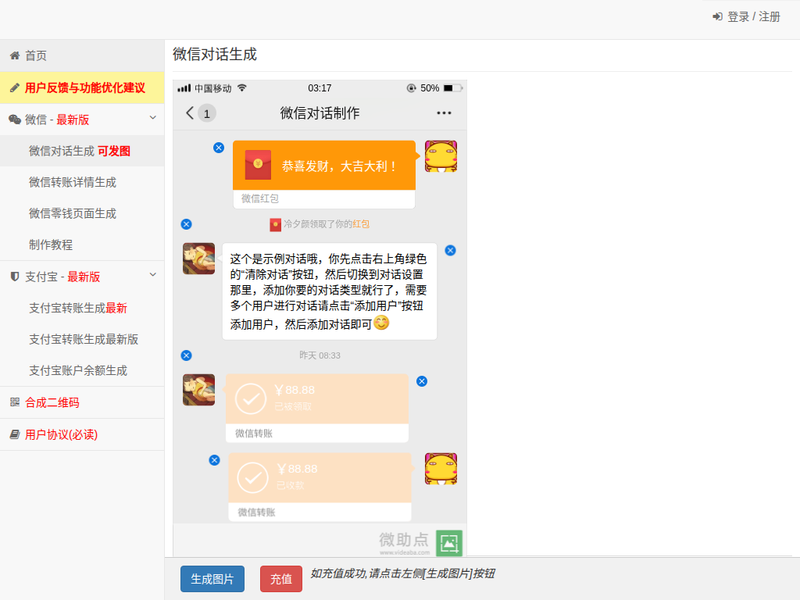Click the 恭喜发财，大吉大利 red packet bubble
Screen dimensions: 800x600
(x=324, y=174)
